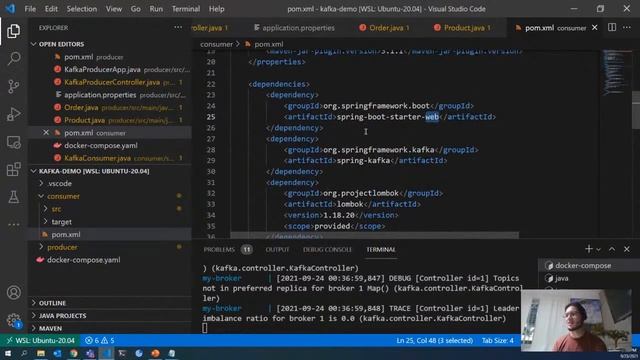640x360 pixels.
Task: Split the editor to the right
Action: click(x=611, y=27)
